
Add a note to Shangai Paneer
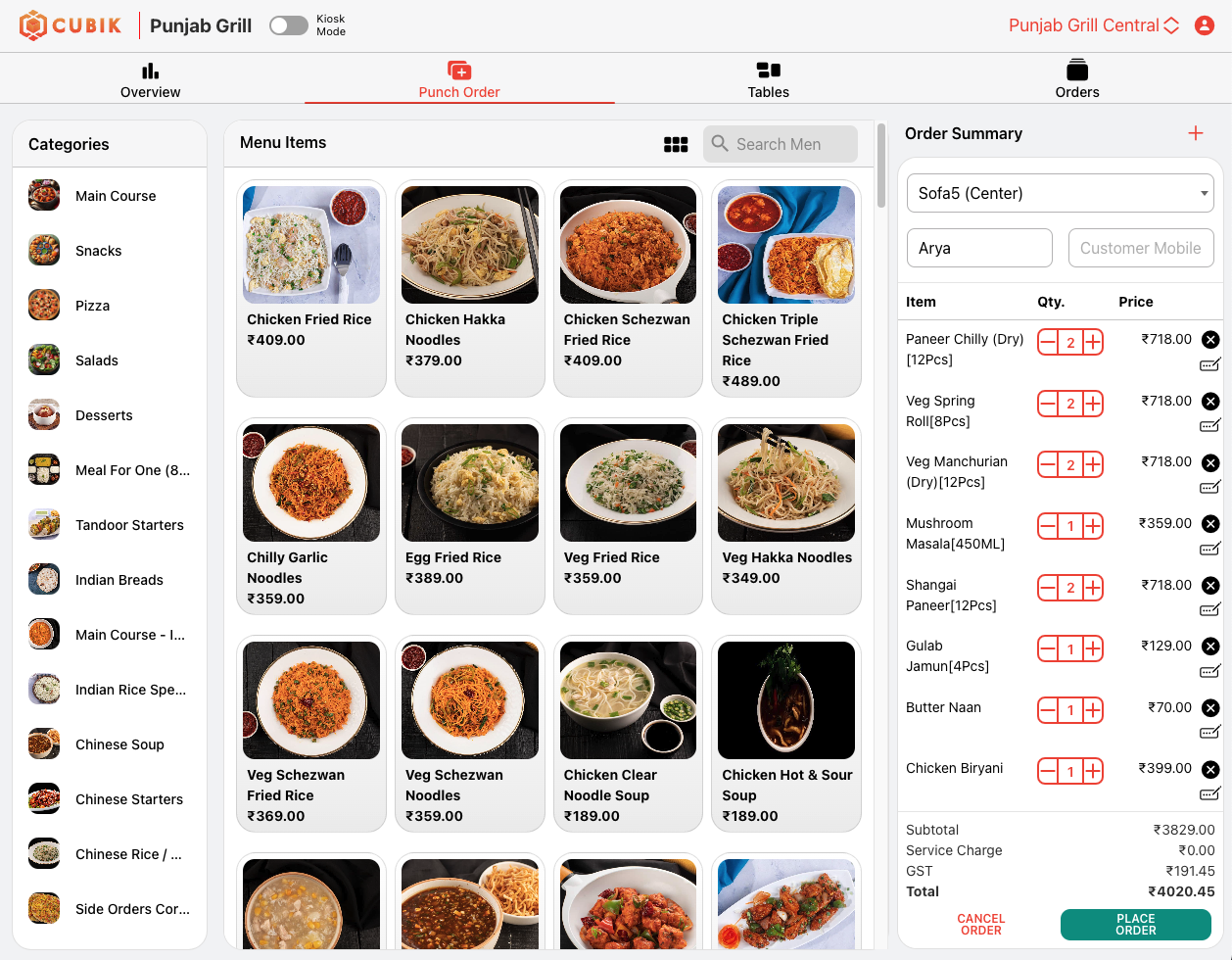[1210, 610]
